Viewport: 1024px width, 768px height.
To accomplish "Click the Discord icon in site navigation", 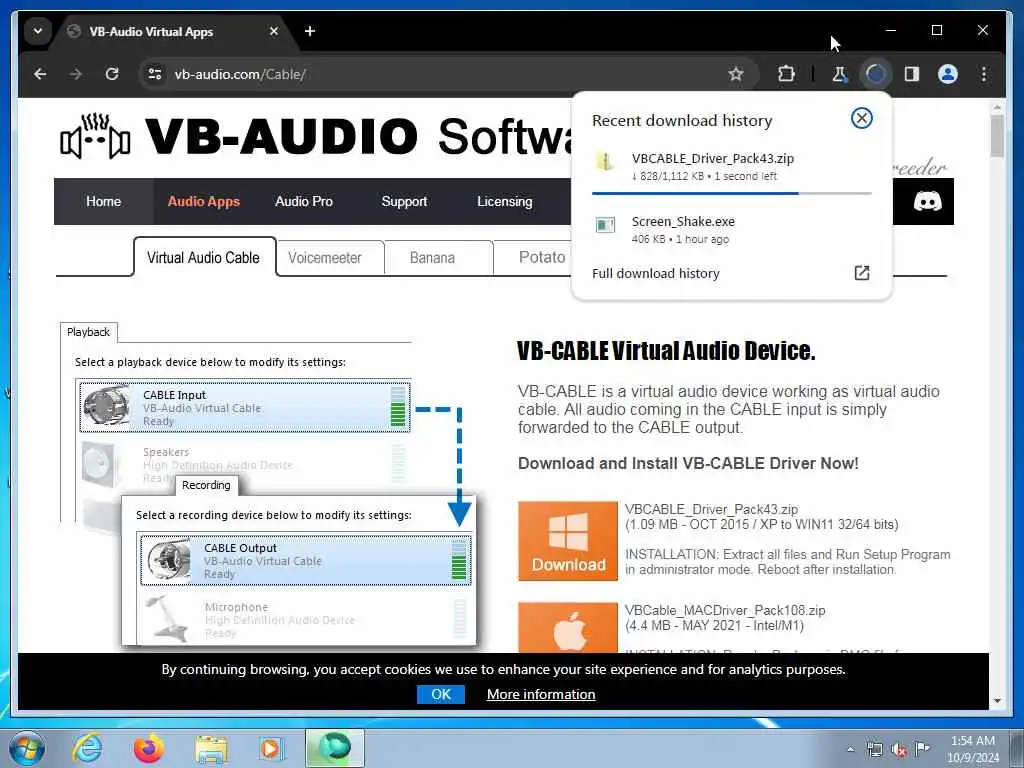I will pos(927,201).
